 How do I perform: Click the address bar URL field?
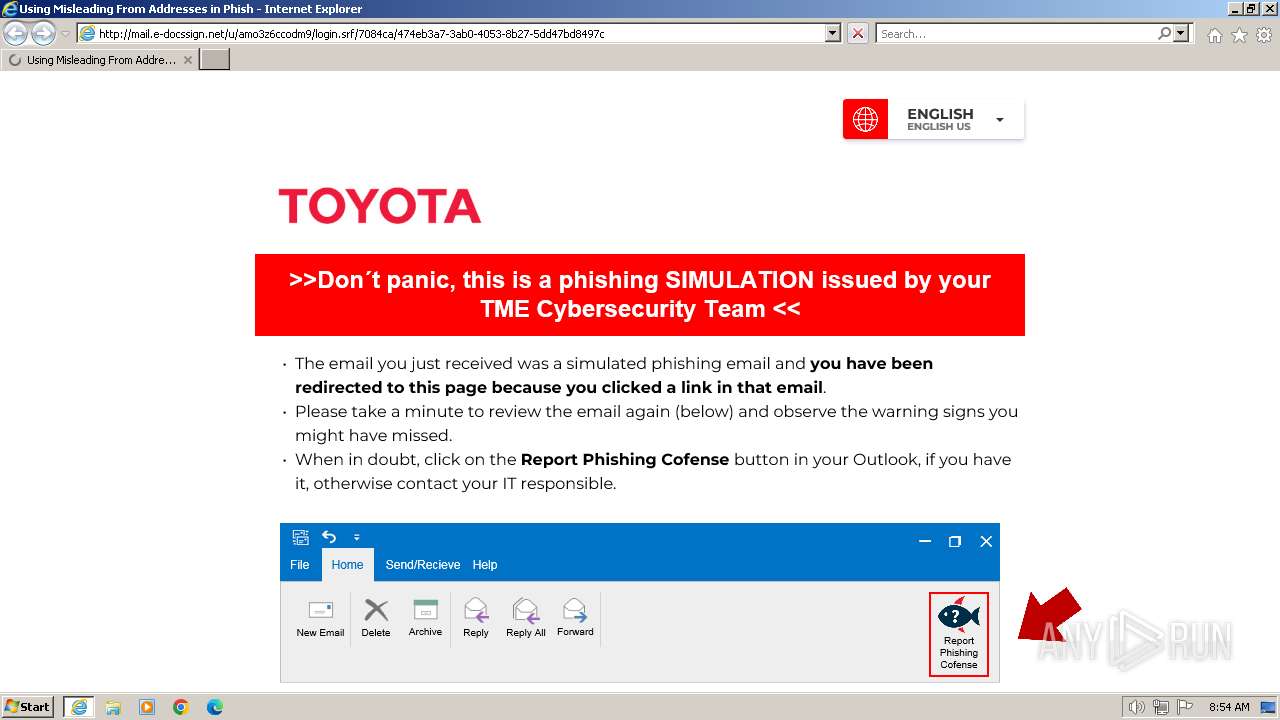pyautogui.click(x=450, y=33)
